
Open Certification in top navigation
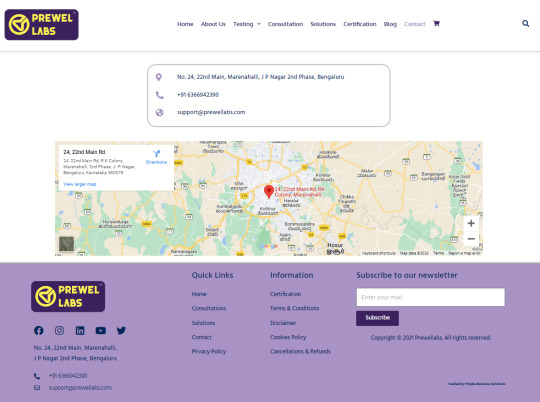tap(360, 24)
